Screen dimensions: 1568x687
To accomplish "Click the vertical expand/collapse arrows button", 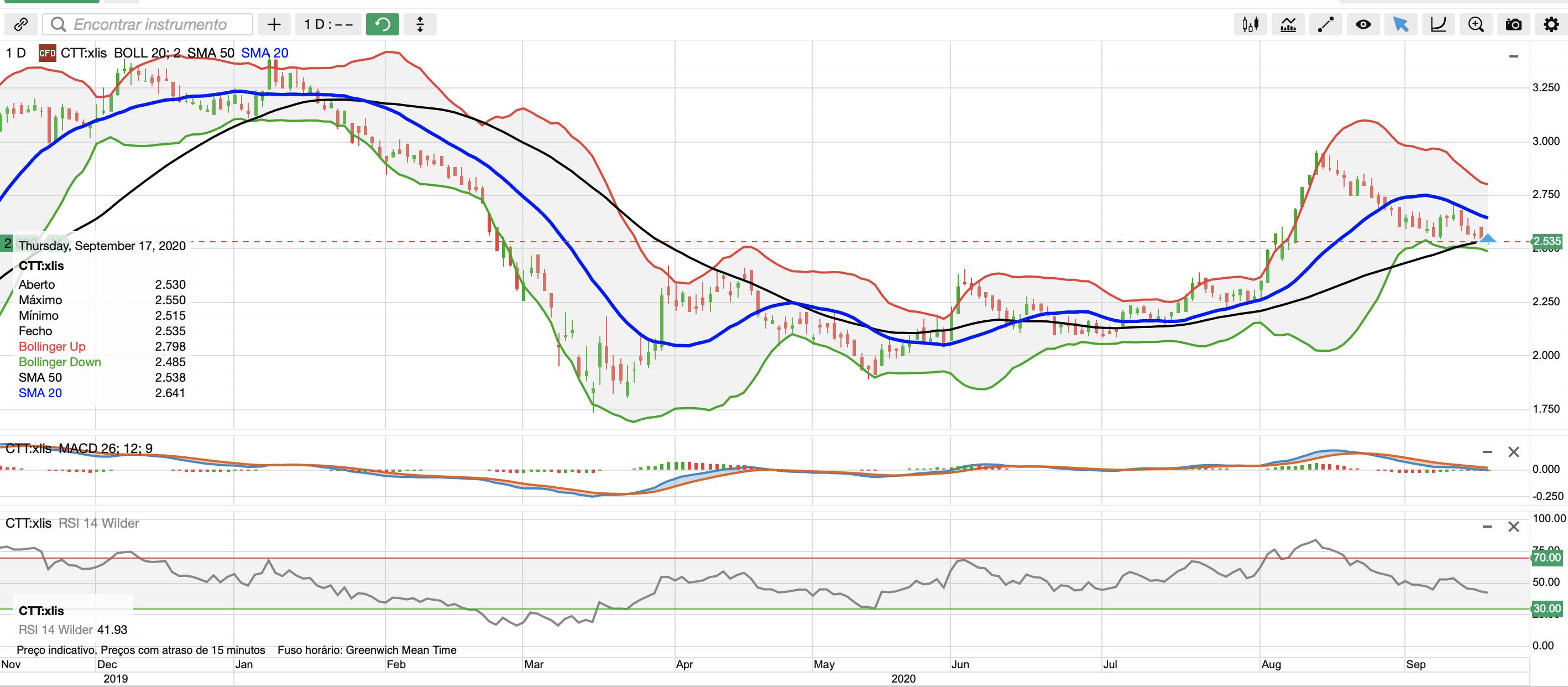I will (420, 24).
